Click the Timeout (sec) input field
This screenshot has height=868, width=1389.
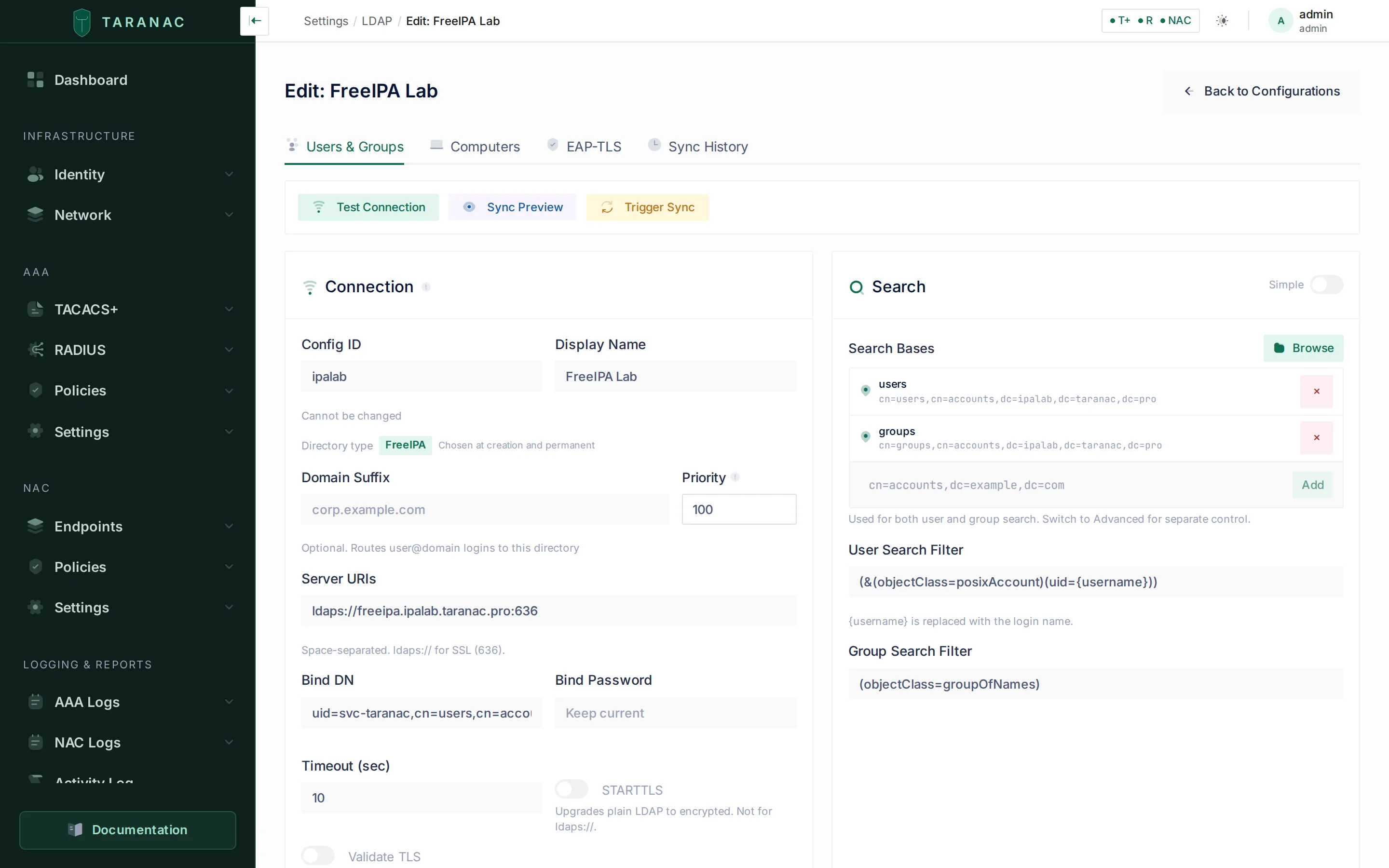point(422,798)
